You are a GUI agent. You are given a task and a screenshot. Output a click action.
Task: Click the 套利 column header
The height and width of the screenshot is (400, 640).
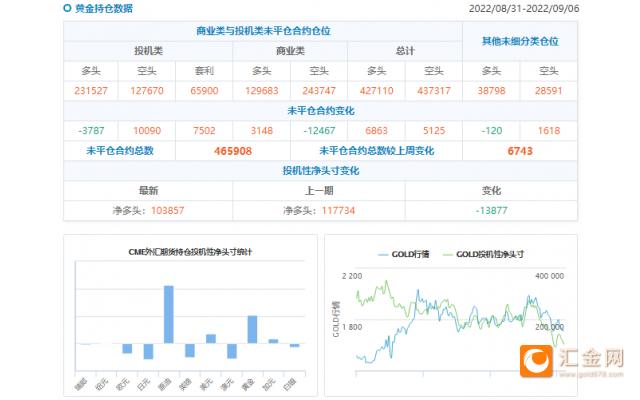point(204,71)
